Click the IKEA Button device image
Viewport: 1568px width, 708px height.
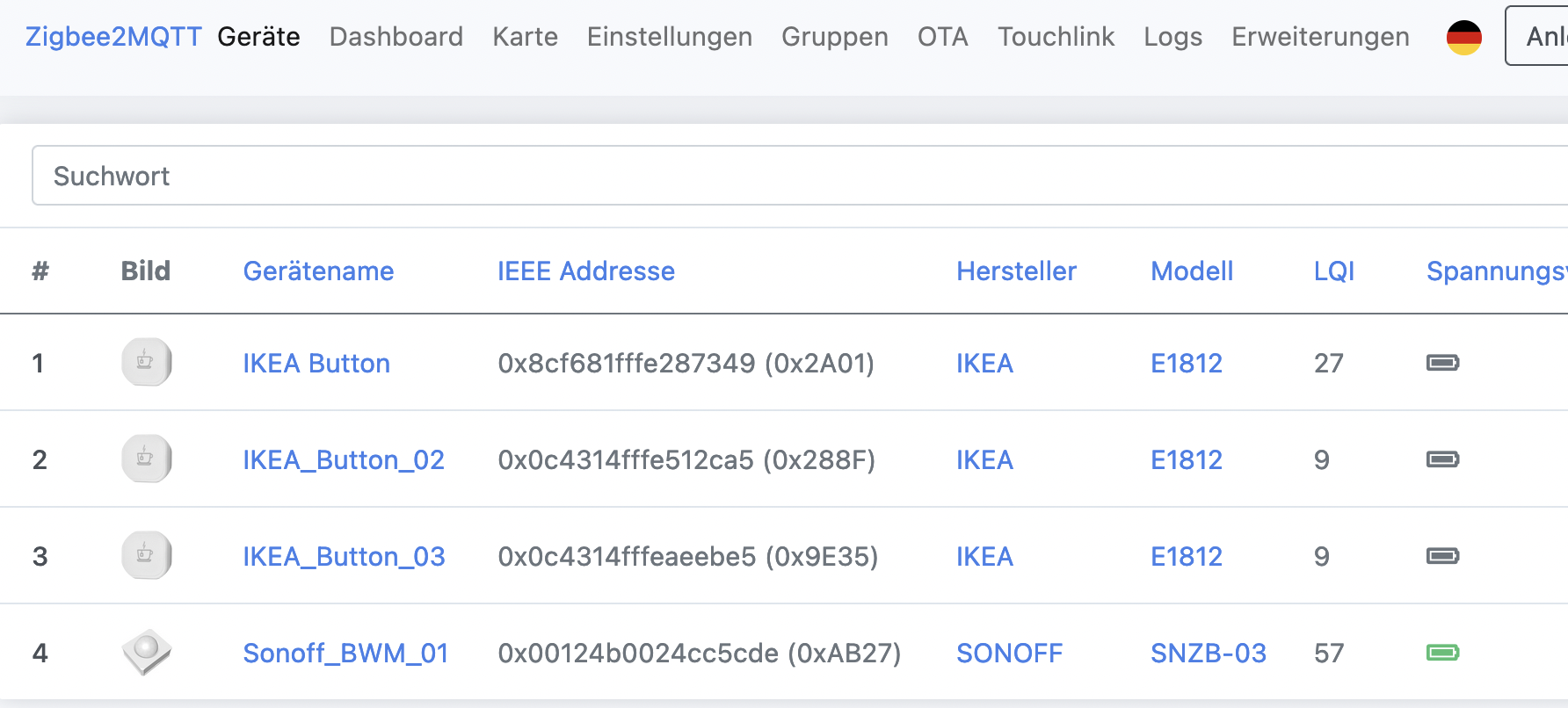pos(146,362)
